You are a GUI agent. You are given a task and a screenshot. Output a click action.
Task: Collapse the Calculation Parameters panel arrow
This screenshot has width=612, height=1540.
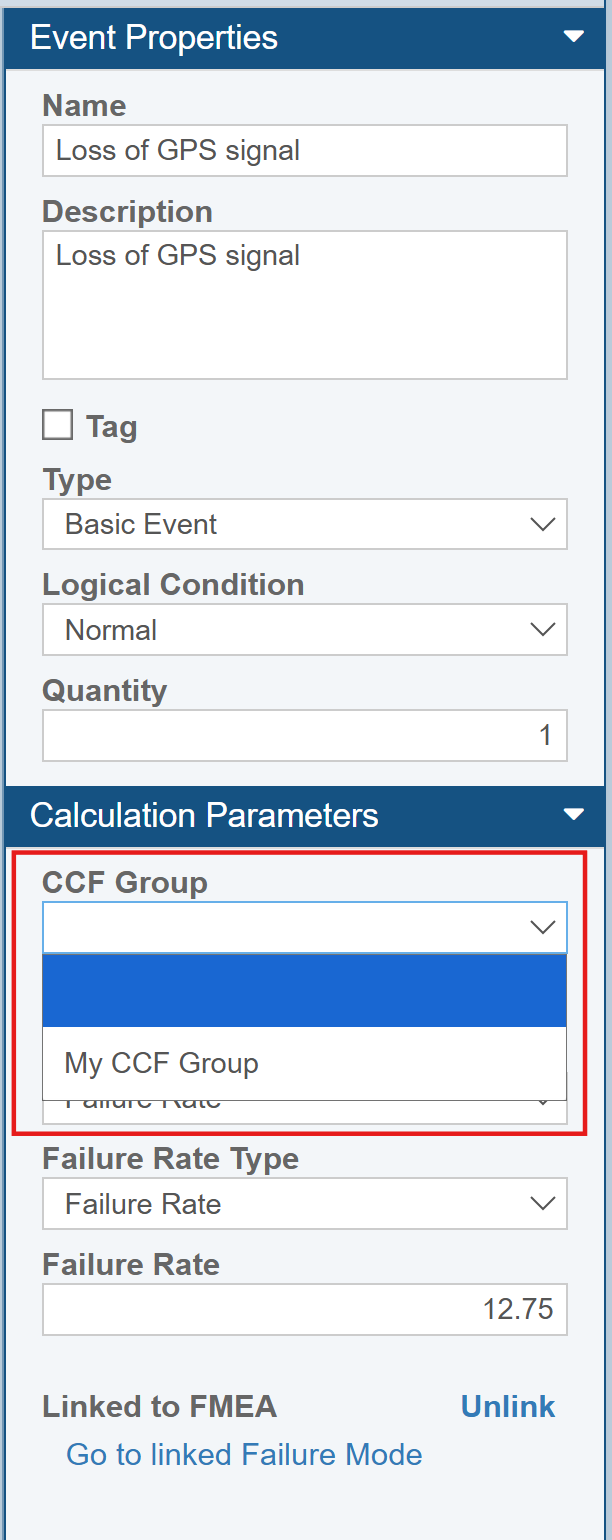pos(573,814)
